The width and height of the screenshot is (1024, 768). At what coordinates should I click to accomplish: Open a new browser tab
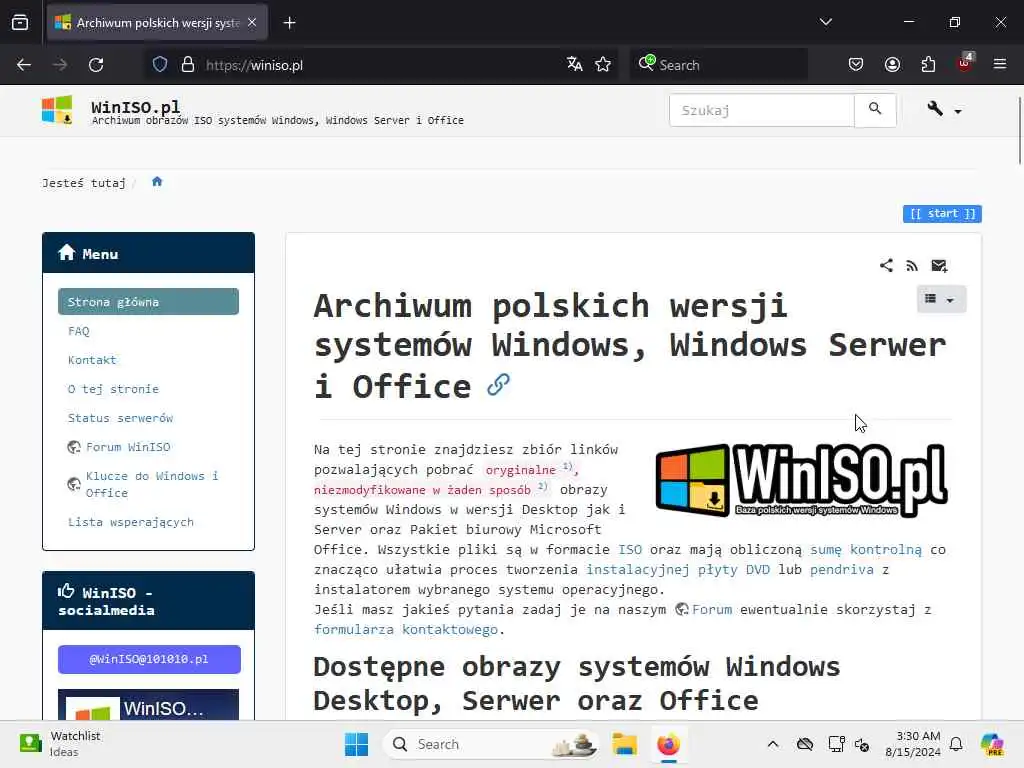(289, 23)
